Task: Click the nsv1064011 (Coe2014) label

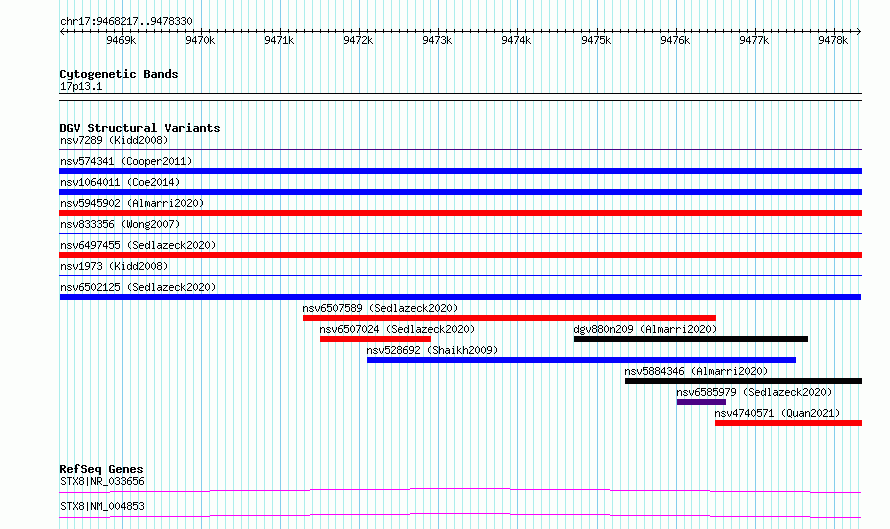Action: 120,182
